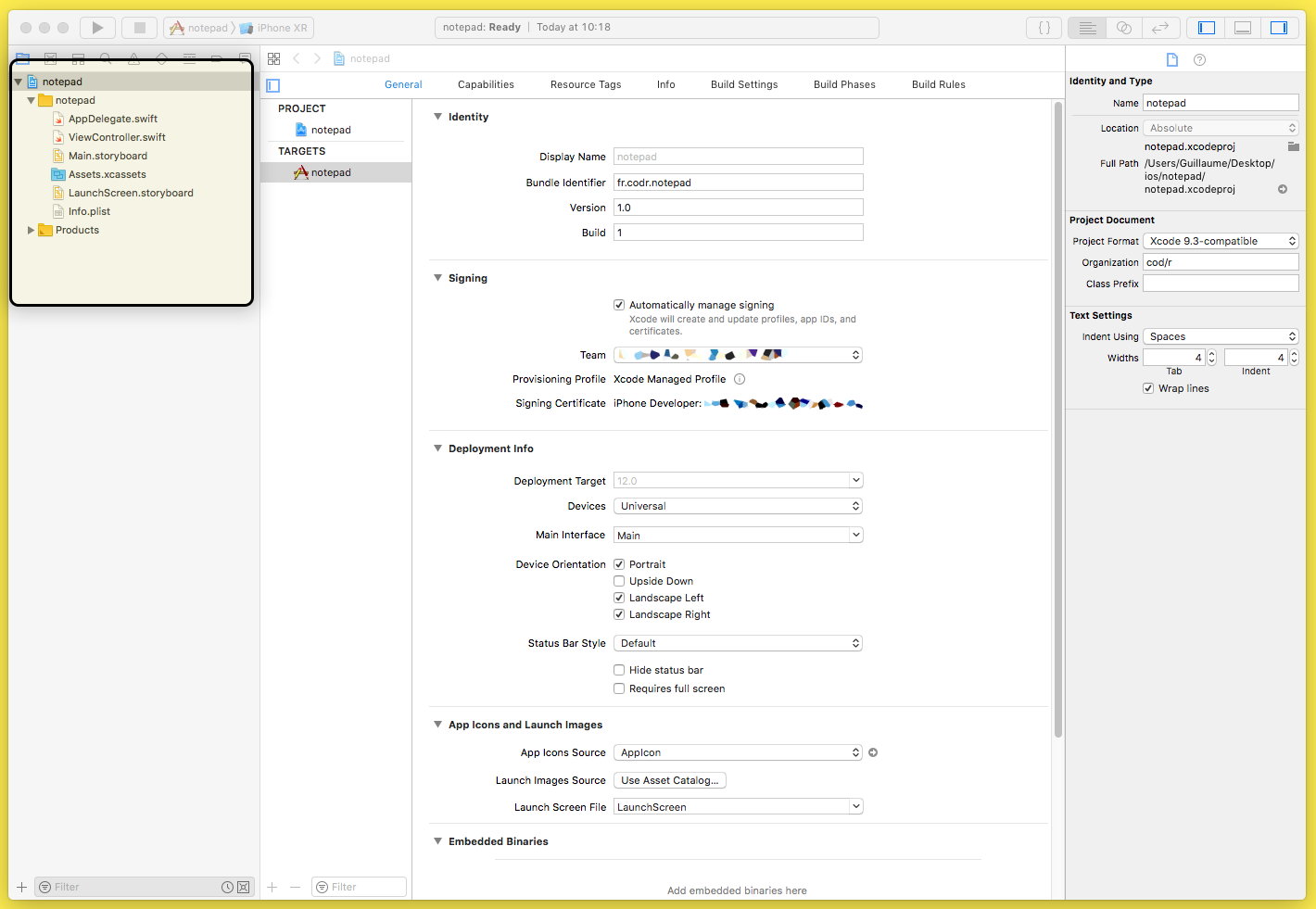
Task: Enable Hide status bar
Action: point(619,670)
